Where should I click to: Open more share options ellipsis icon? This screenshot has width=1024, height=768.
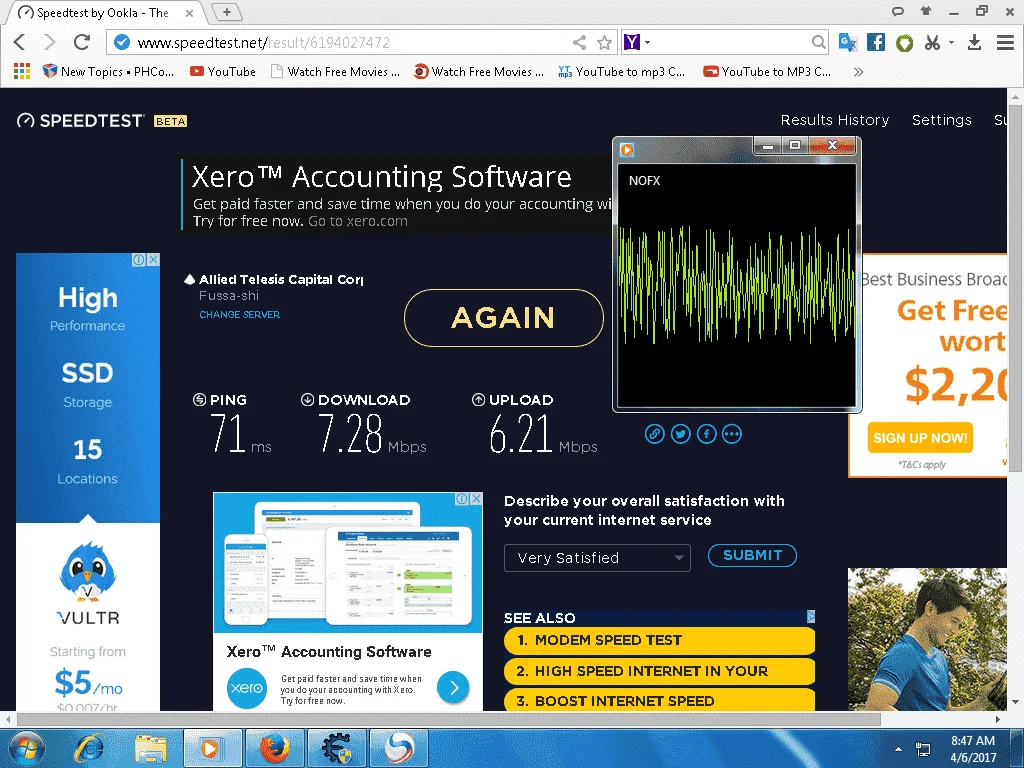[x=731, y=434]
